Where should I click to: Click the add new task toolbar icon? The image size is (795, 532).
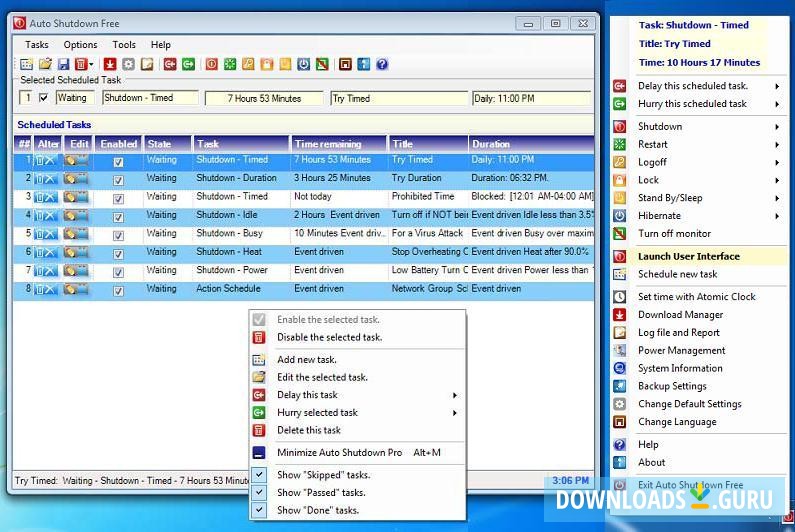[26, 64]
